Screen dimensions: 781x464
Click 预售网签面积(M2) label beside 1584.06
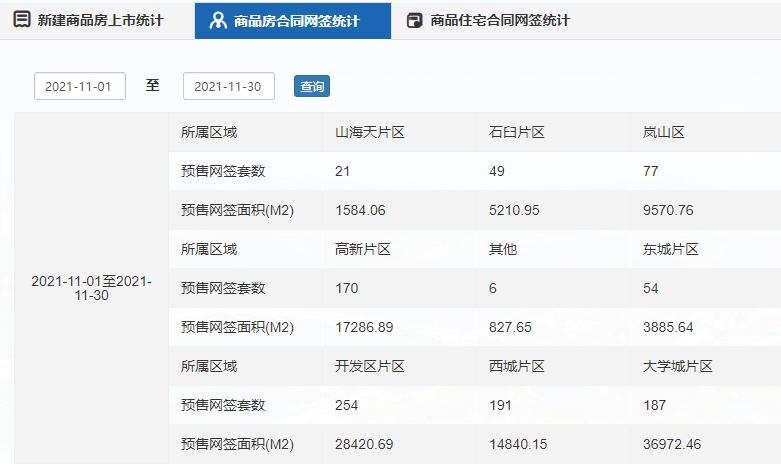coord(237,210)
